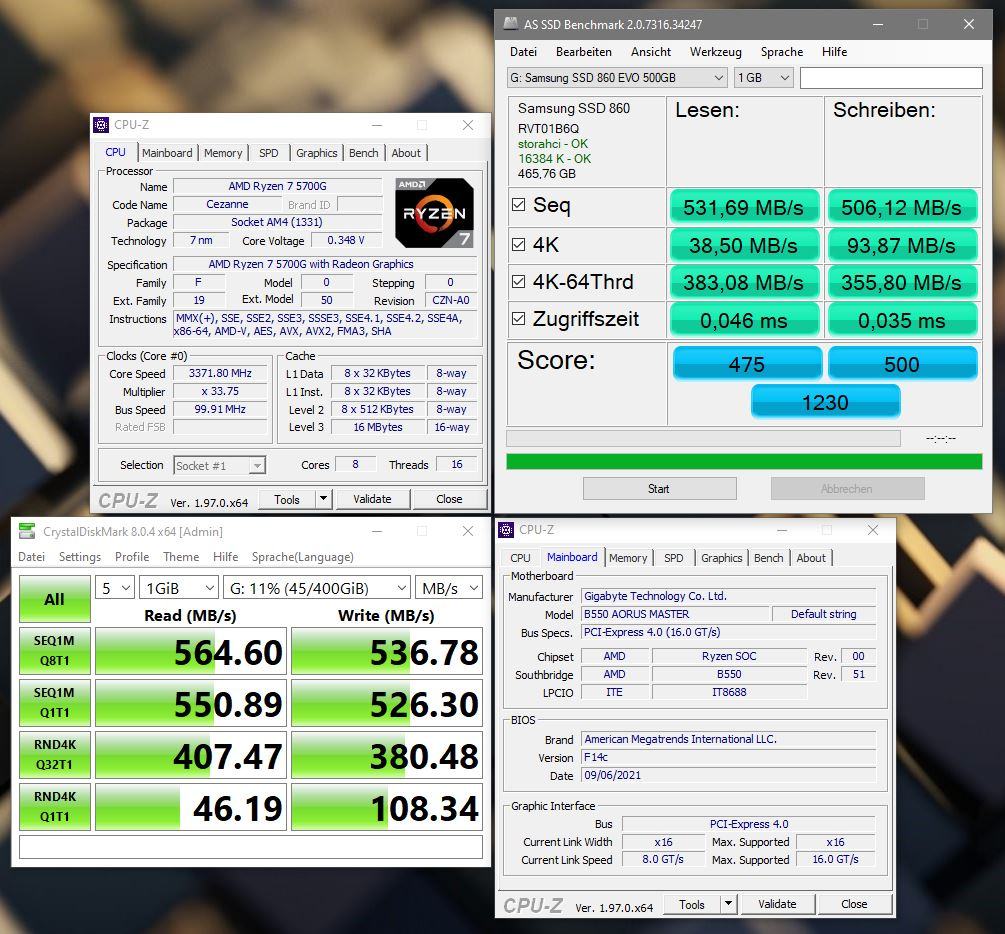
Task: Click the Abbrechen button in AS SSD Benchmark
Action: [846, 488]
